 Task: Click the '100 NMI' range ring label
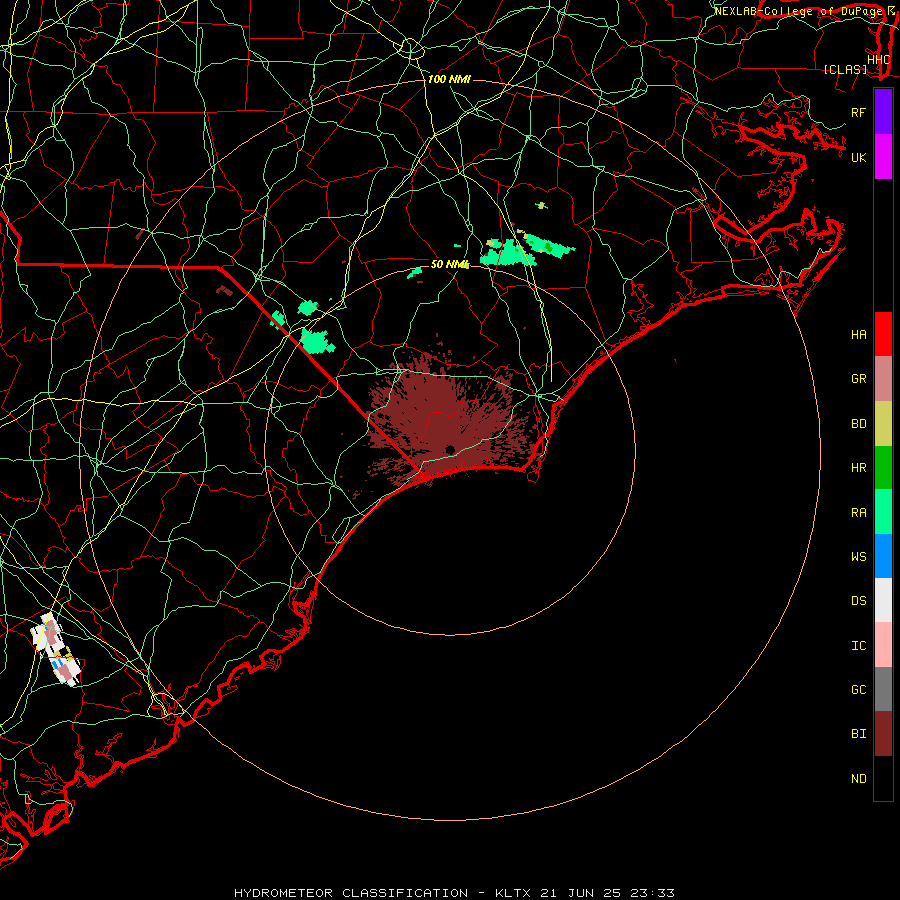(x=449, y=79)
